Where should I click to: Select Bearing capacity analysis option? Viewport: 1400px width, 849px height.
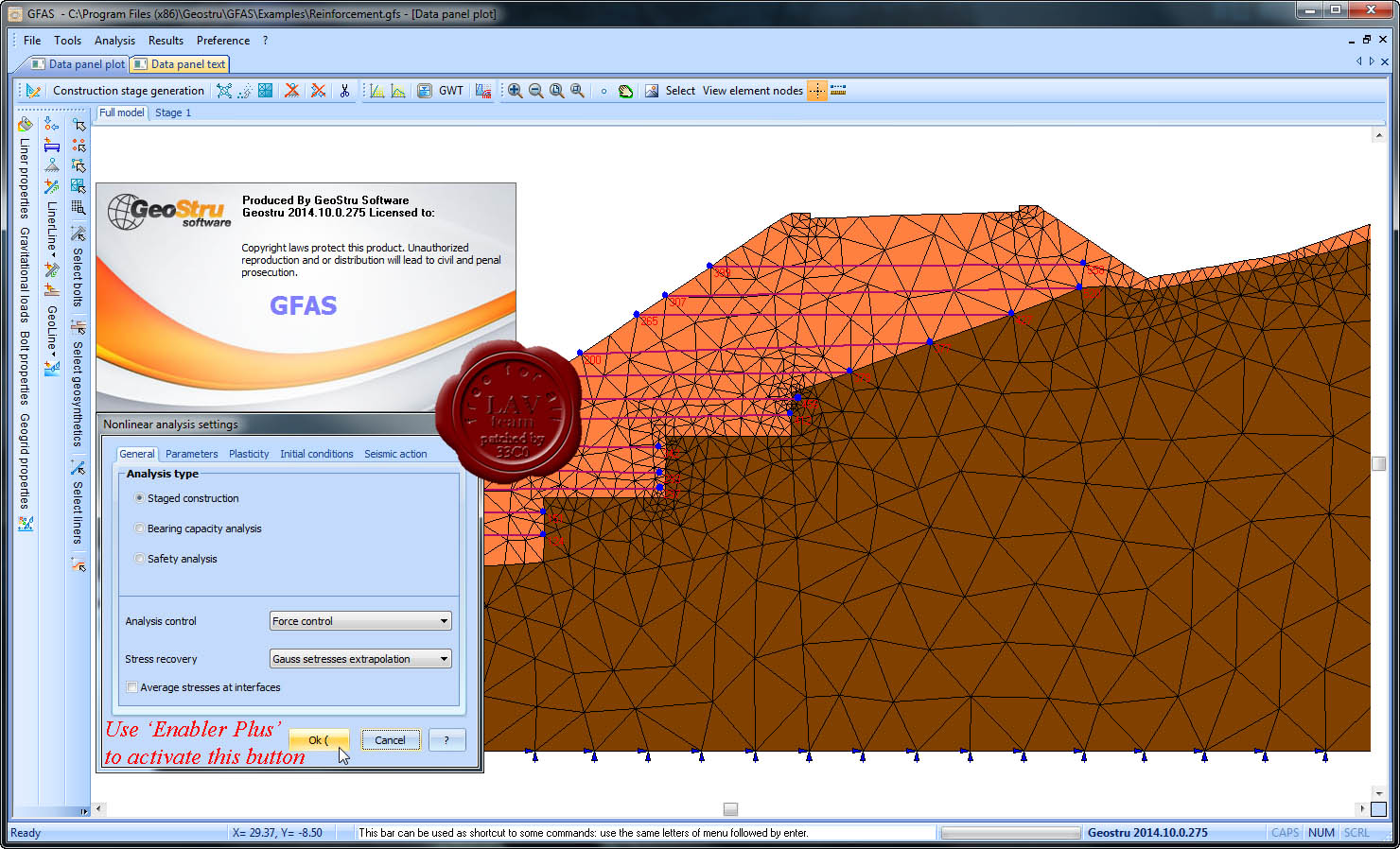(139, 528)
